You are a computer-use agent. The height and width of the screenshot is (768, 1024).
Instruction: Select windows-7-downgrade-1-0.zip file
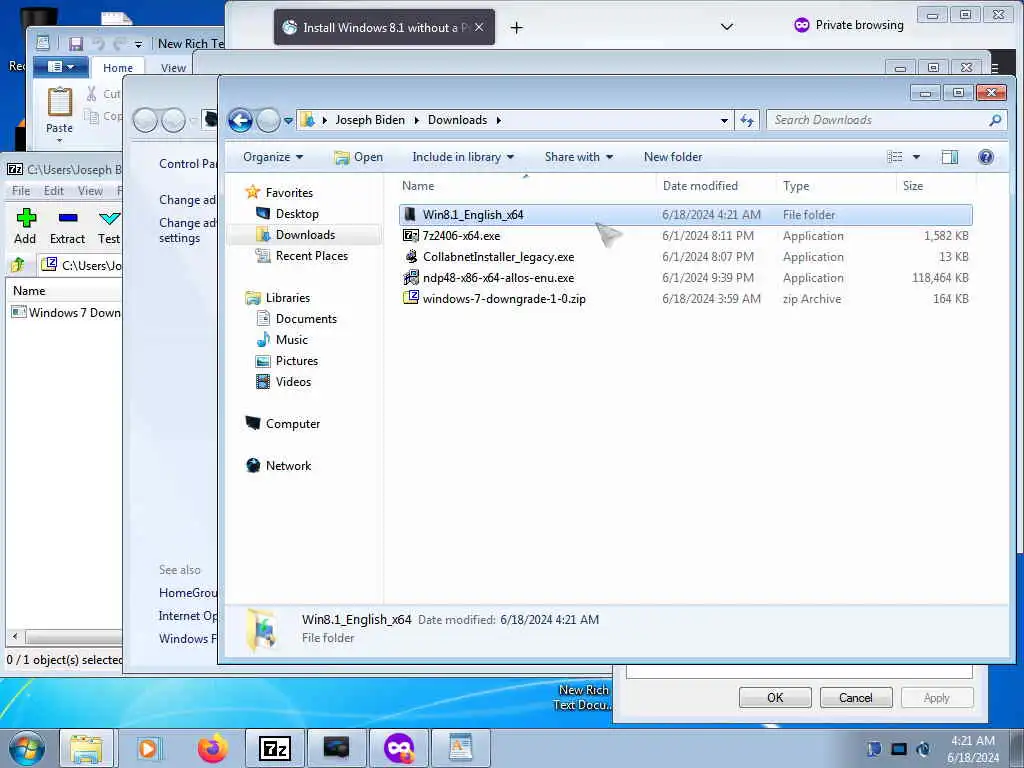coord(685,298)
